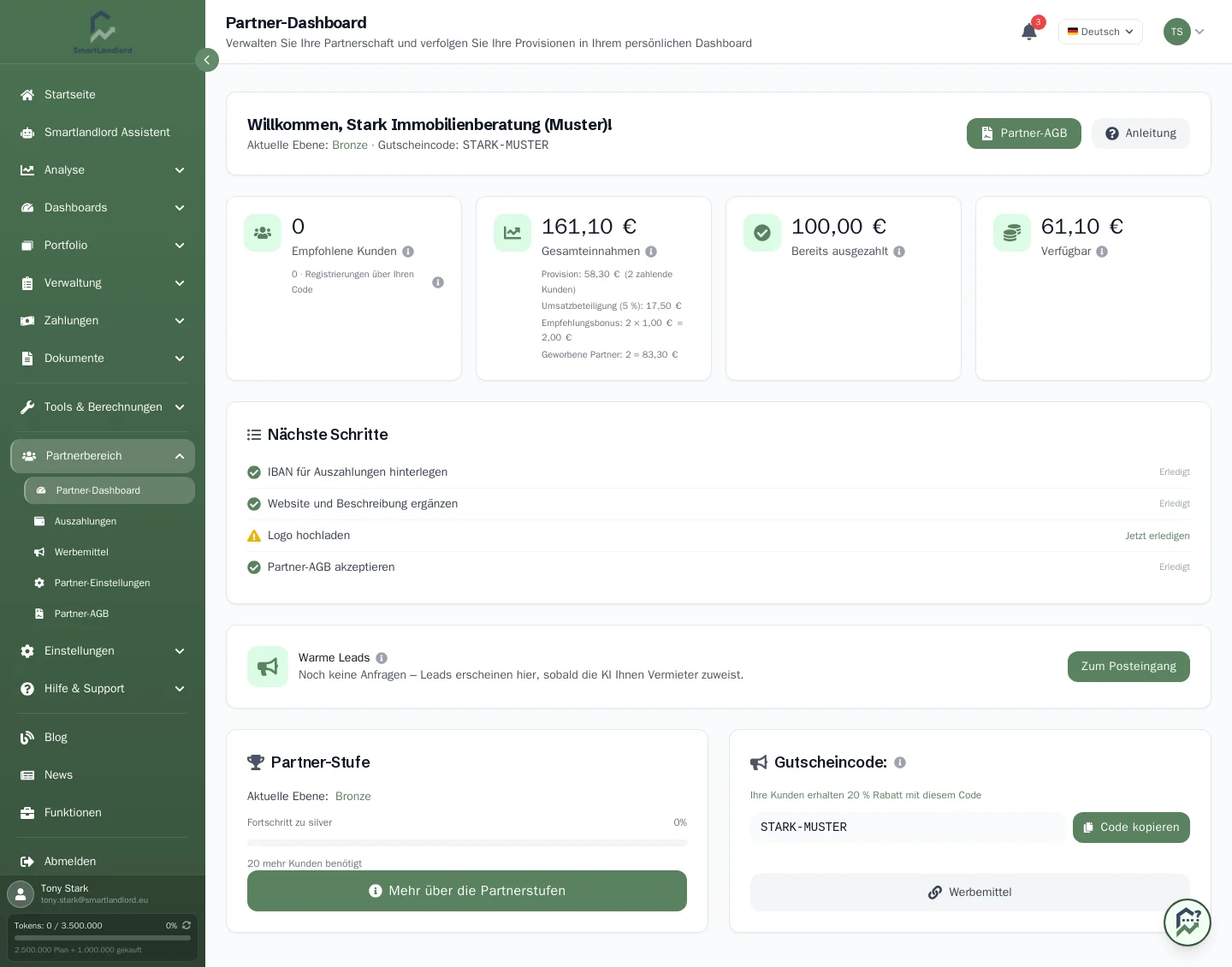The width and height of the screenshot is (1232, 967).
Task: Click the Werbemittel button under voucher code
Action: (x=970, y=893)
